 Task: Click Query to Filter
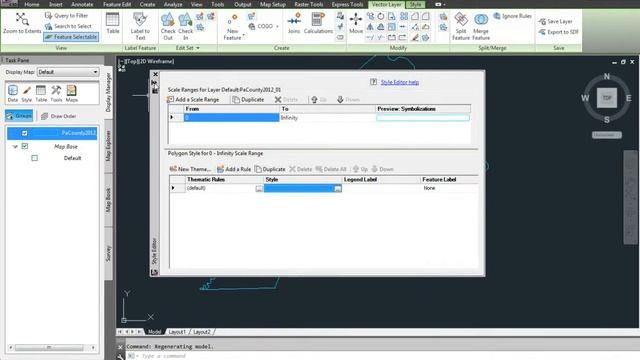pyautogui.click(x=66, y=16)
